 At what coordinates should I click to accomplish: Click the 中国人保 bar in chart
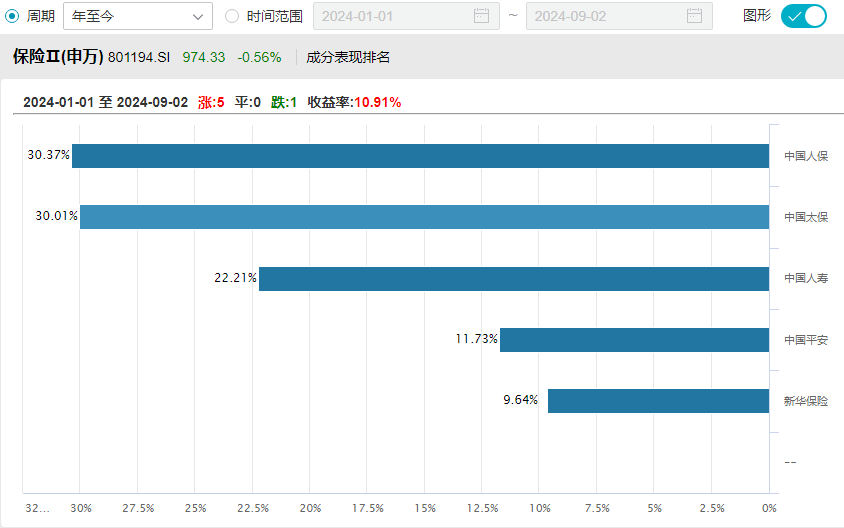point(420,156)
